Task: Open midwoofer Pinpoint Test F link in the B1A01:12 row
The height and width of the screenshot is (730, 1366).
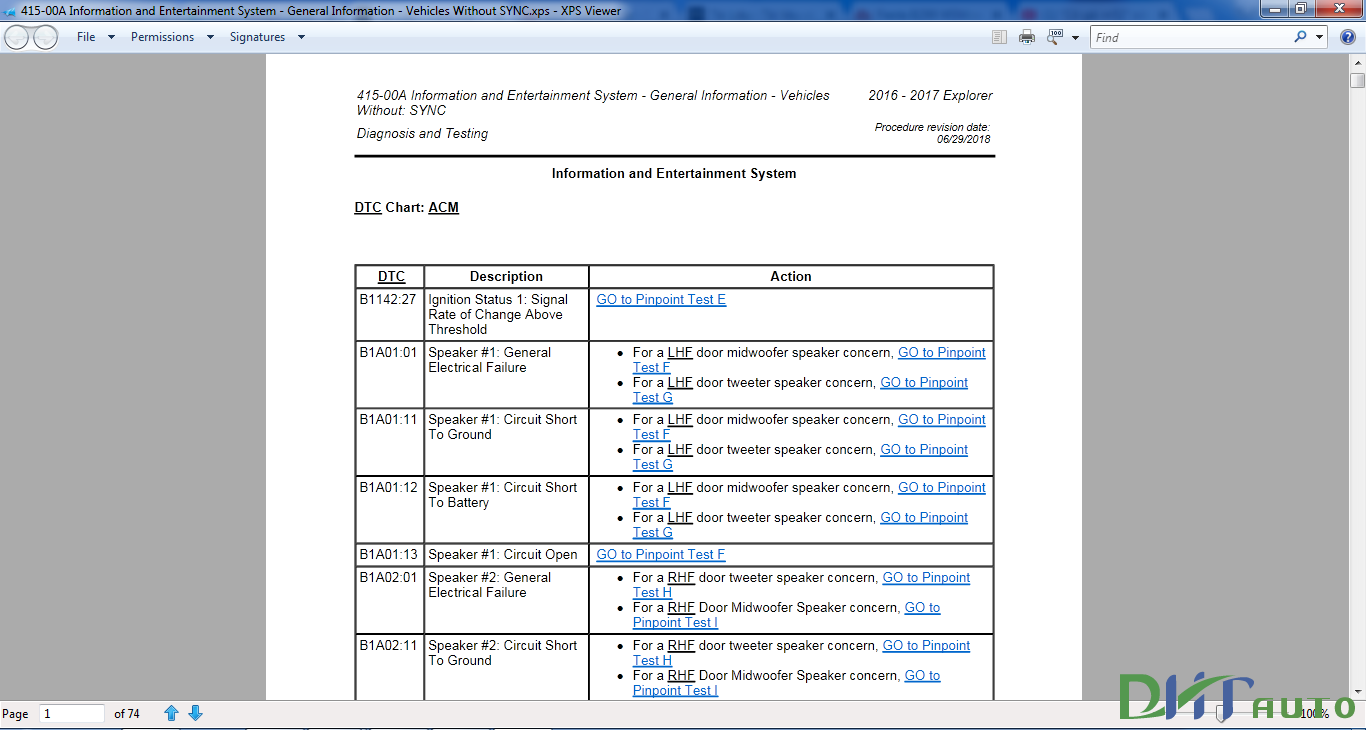Action: [x=941, y=488]
